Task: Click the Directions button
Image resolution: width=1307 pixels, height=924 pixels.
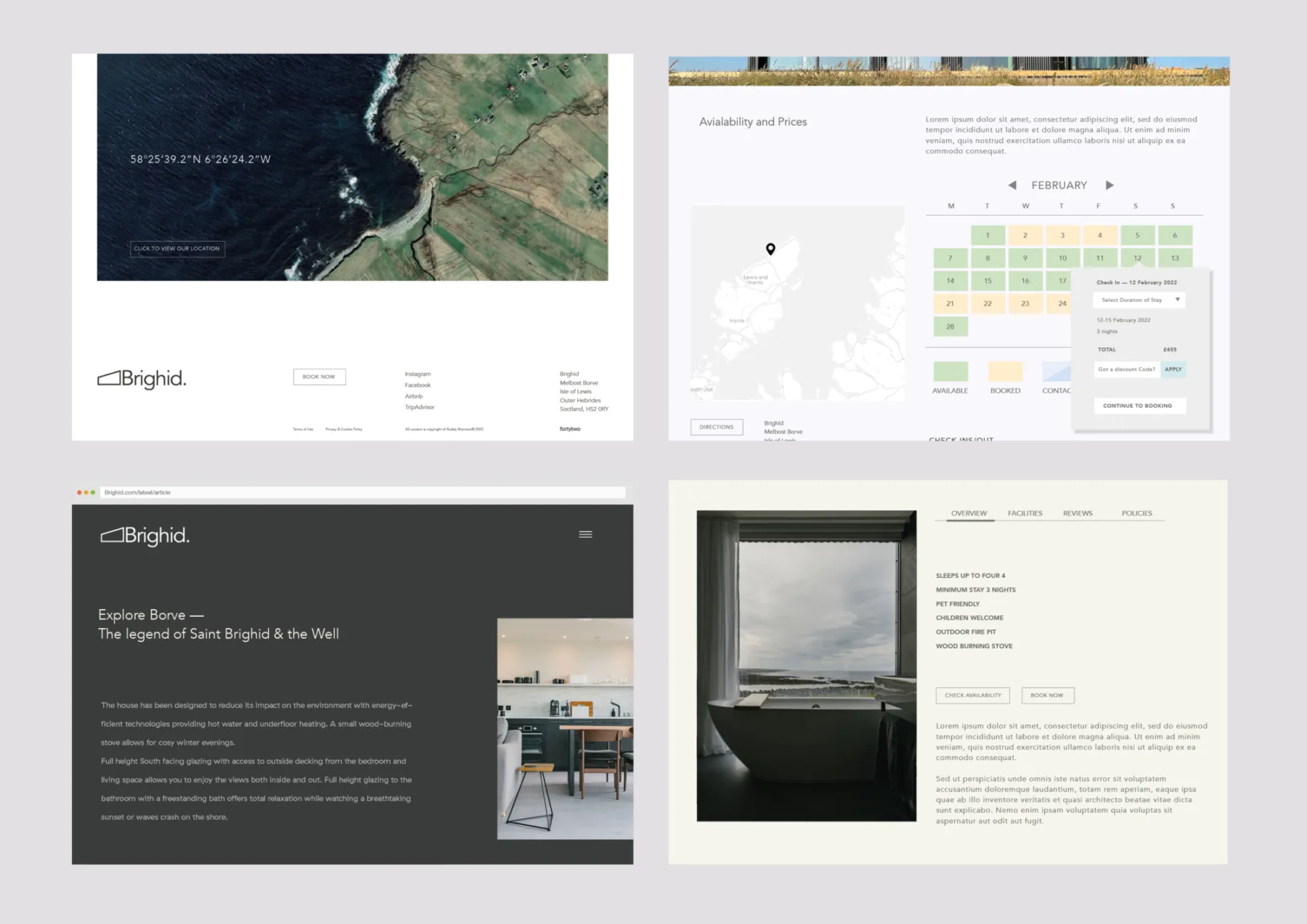Action: [716, 427]
